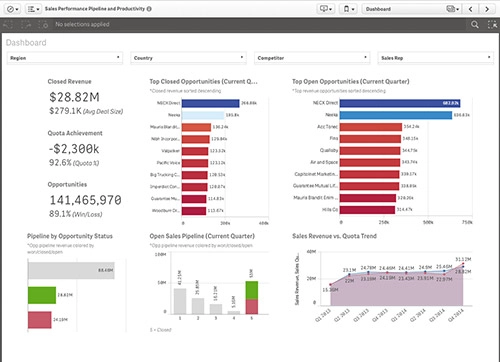The height and width of the screenshot is (362, 500).
Task: Click the $279.1K average deal size
Action: click(x=65, y=111)
